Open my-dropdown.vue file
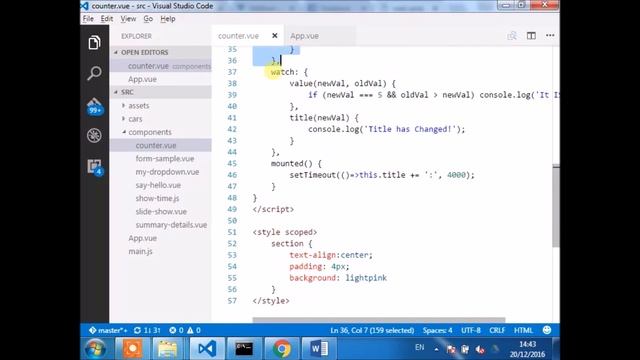 click(167, 172)
